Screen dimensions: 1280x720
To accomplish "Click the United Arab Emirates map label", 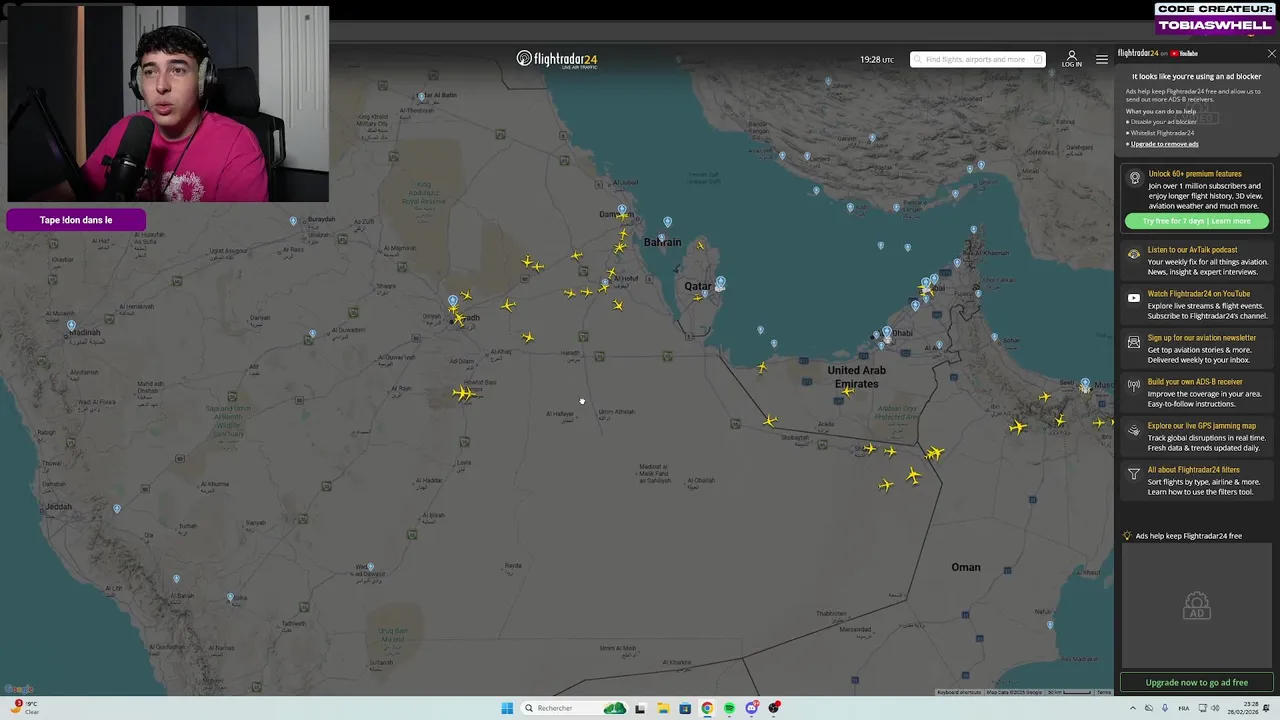I will [x=857, y=377].
